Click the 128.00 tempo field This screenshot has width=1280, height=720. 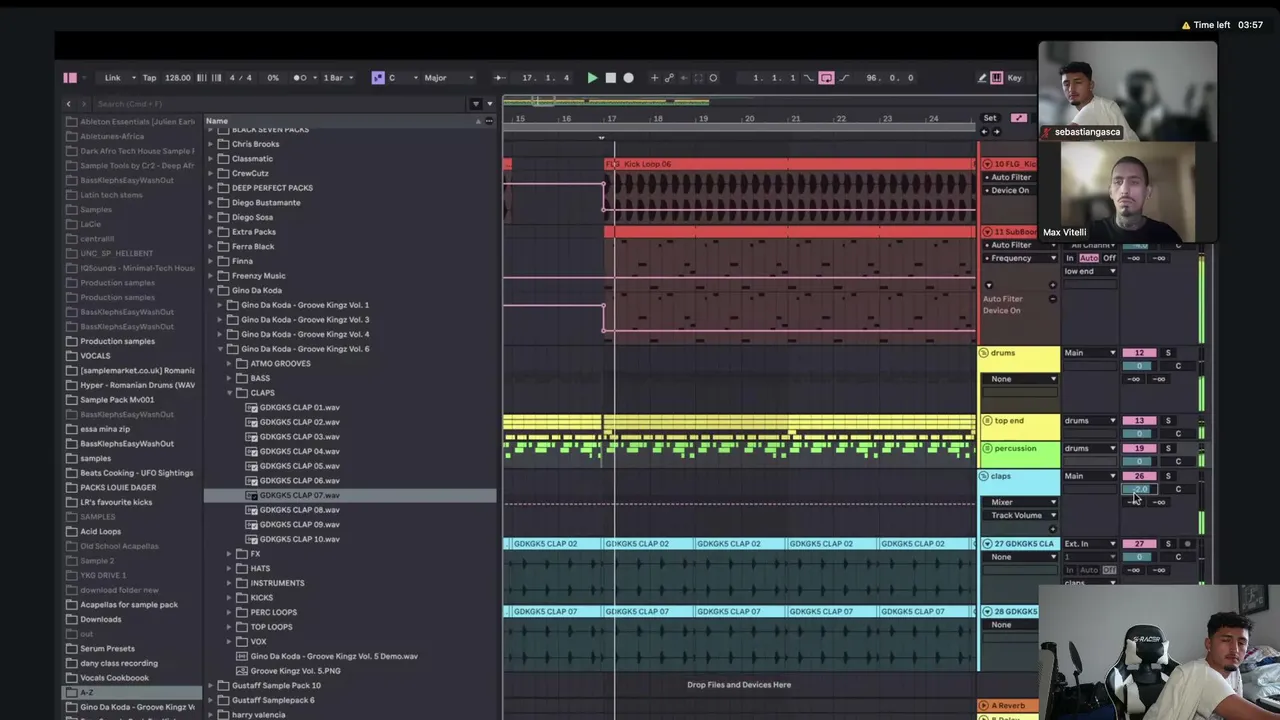178,78
